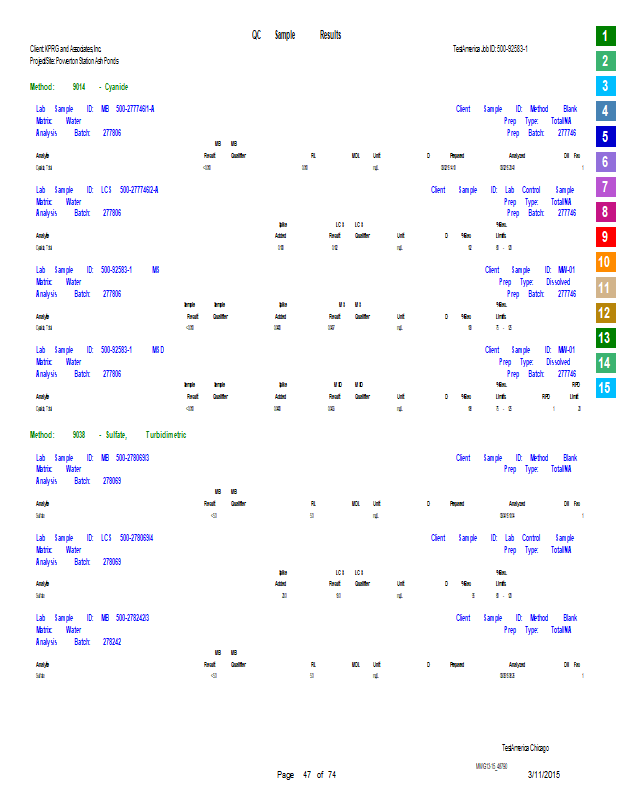Select the 3/11/2015 date in footer
Image resolution: width=618 pixels, height=800 pixels.
point(544,775)
